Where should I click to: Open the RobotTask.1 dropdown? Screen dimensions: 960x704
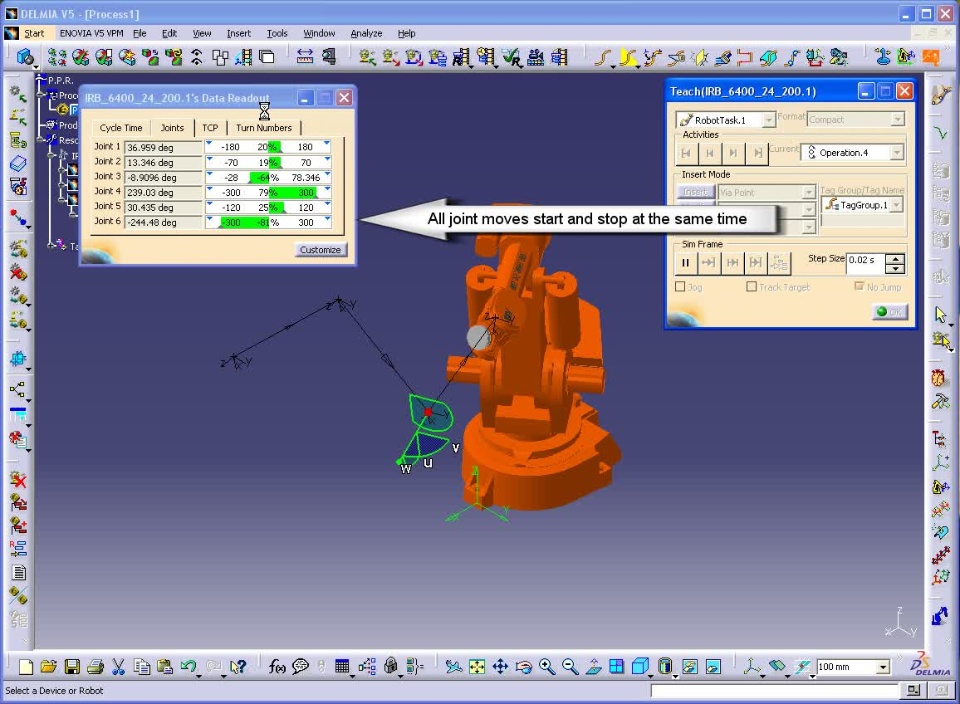pyautogui.click(x=768, y=120)
